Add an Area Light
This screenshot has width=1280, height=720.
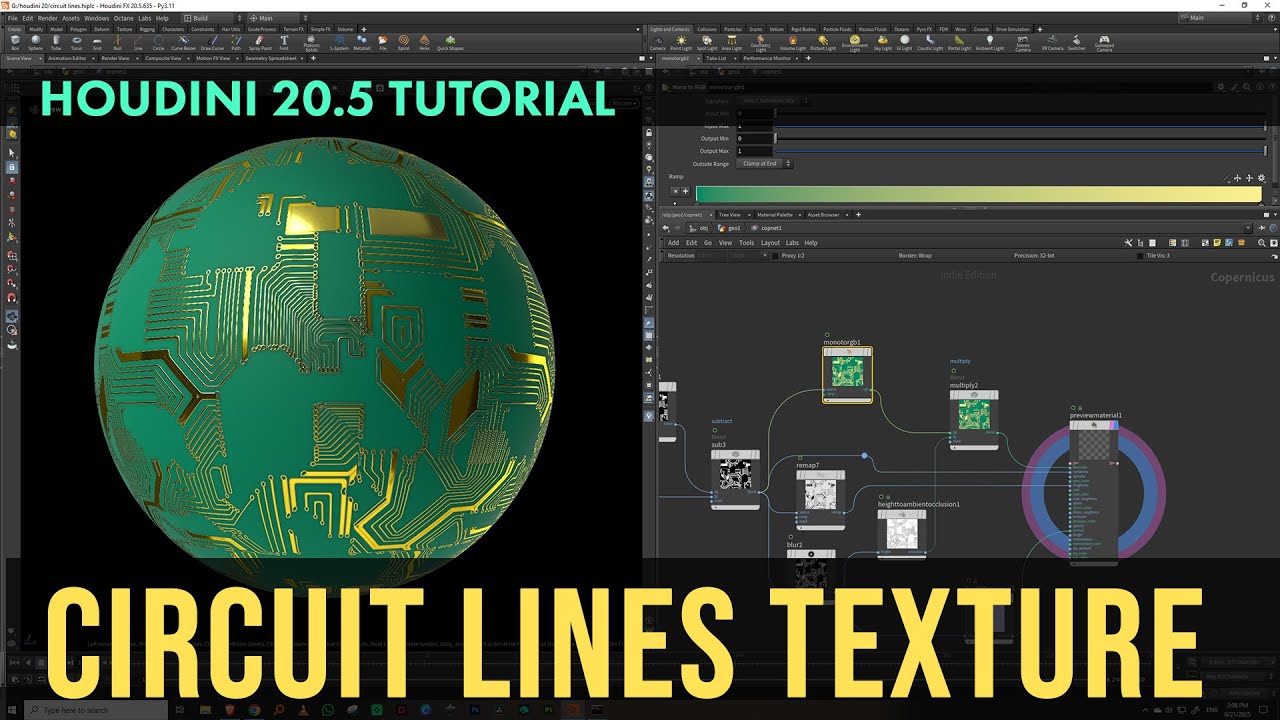pyautogui.click(x=732, y=43)
